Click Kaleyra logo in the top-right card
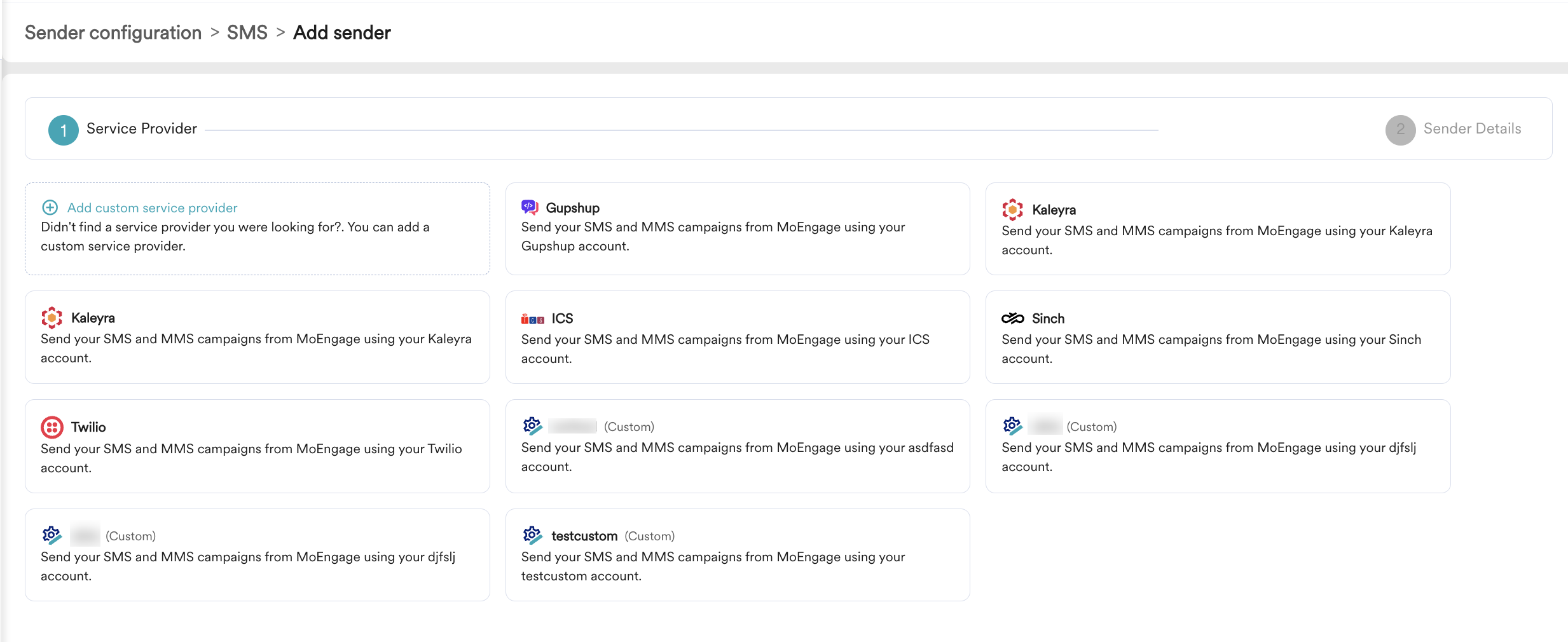The width and height of the screenshot is (1568, 642). point(1012,210)
